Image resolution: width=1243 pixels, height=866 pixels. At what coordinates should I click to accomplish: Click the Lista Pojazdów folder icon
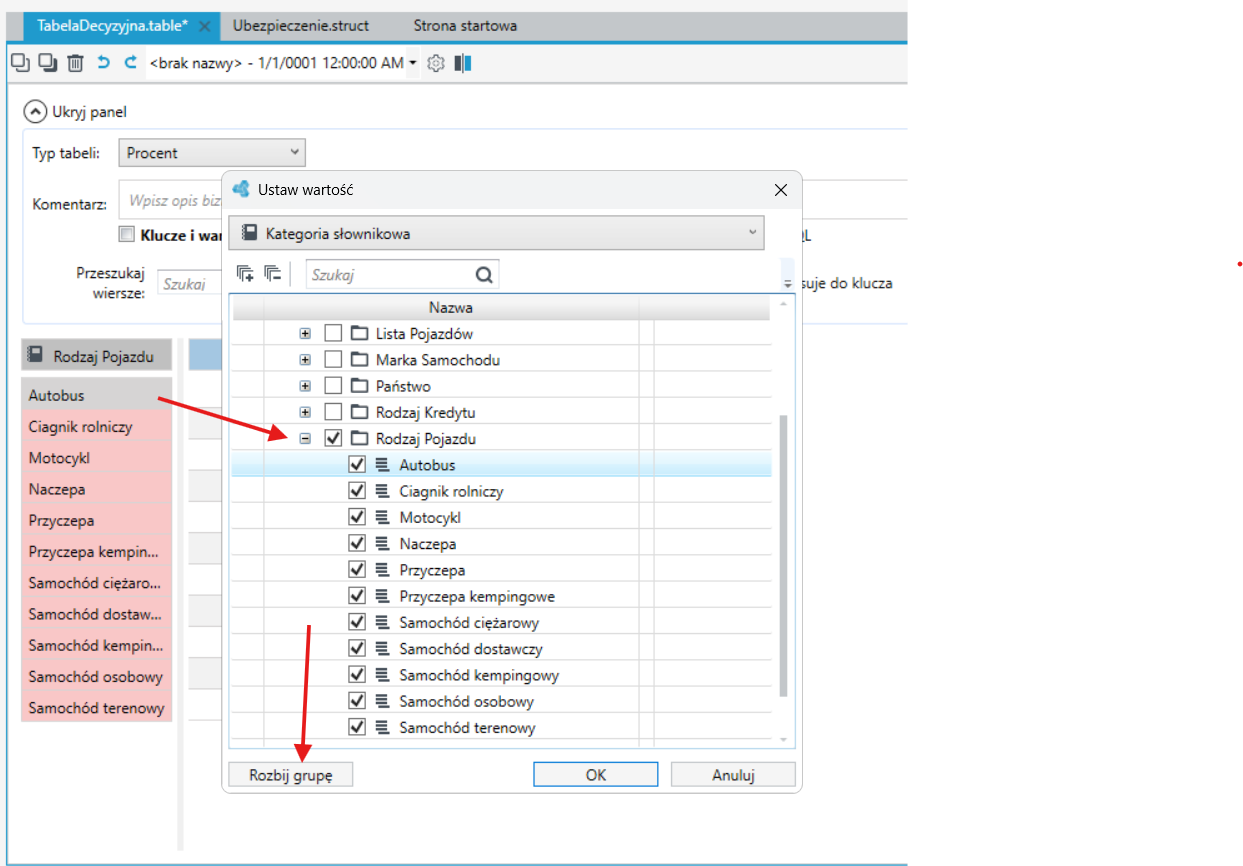[359, 334]
